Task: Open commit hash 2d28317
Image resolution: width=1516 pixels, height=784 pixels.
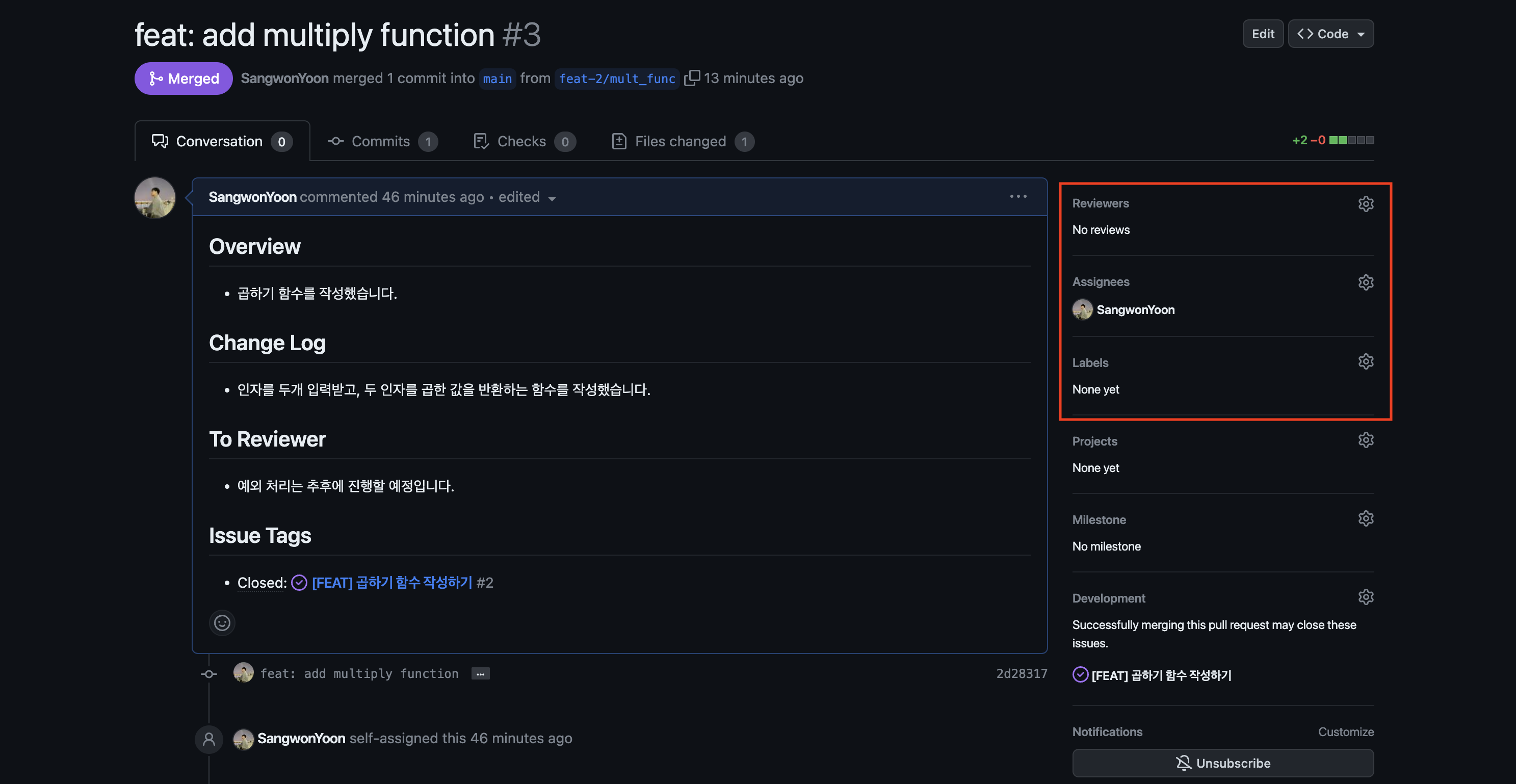Action: coord(1021,673)
